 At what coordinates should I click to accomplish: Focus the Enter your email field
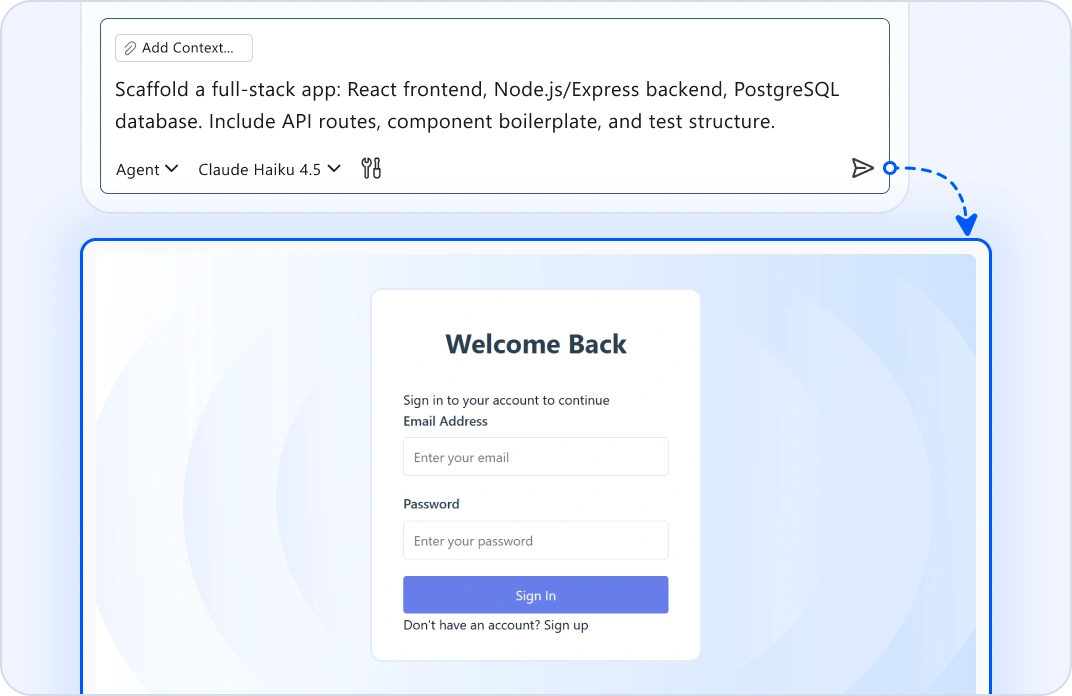click(535, 457)
